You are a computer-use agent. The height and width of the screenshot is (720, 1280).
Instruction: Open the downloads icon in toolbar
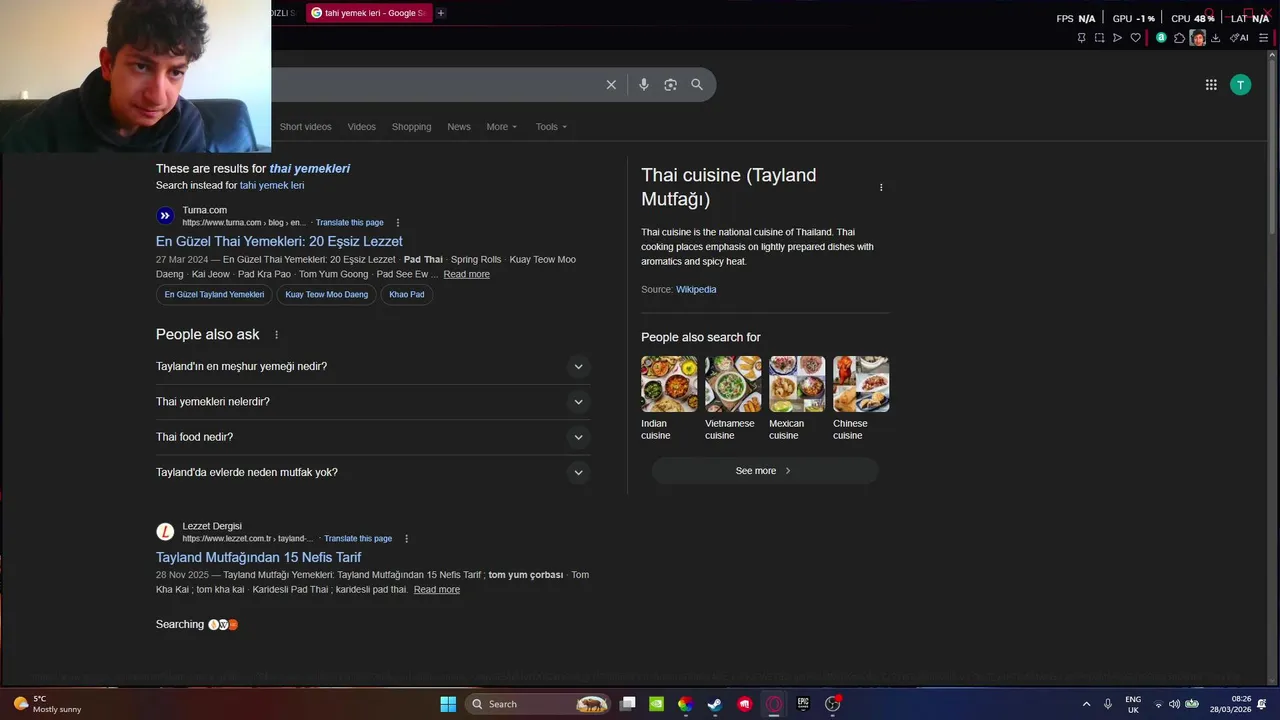coord(1215,38)
